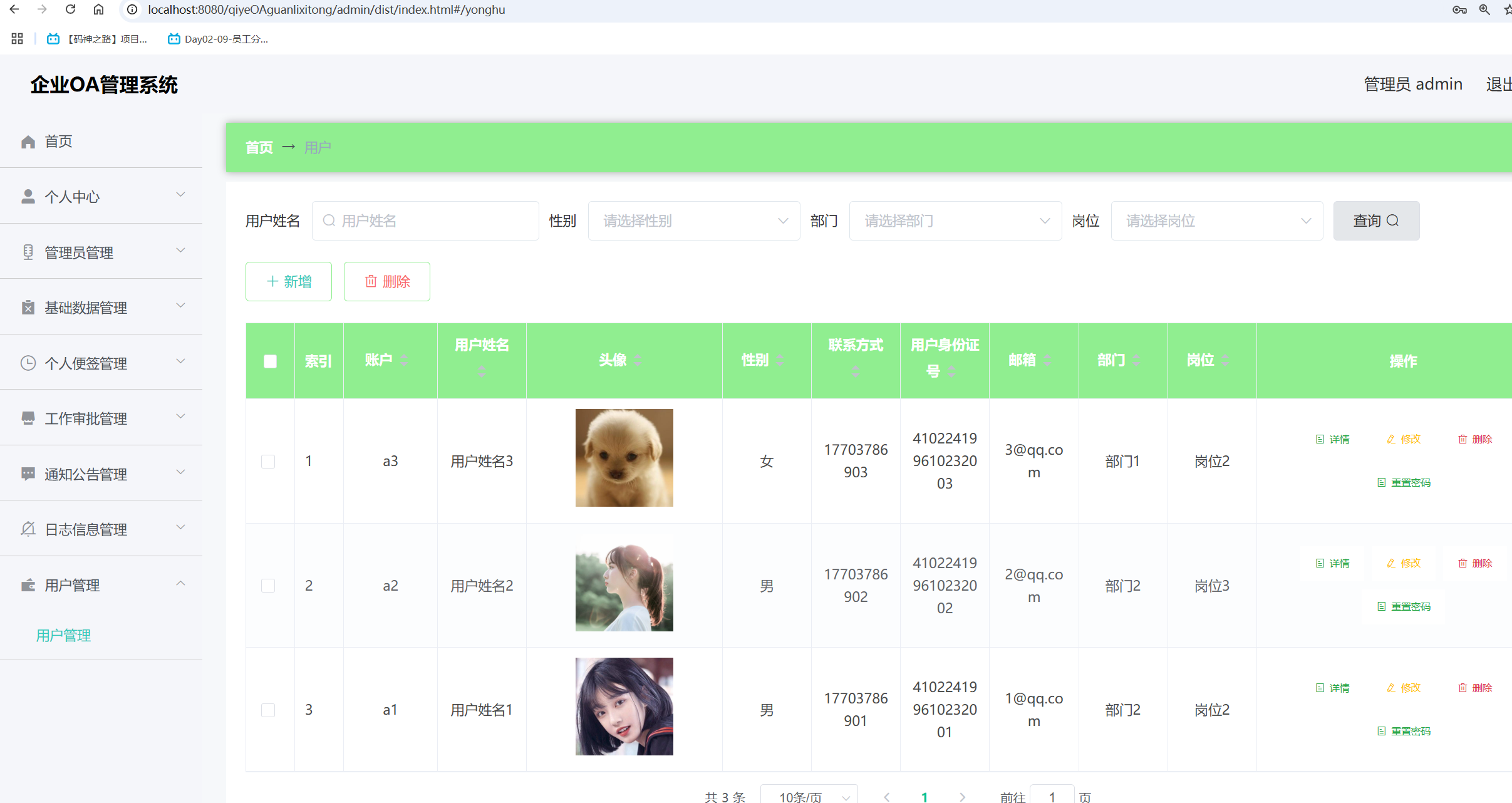The height and width of the screenshot is (803, 1512).
Task: Click the 首页 house icon in sidebar
Action: (28, 142)
